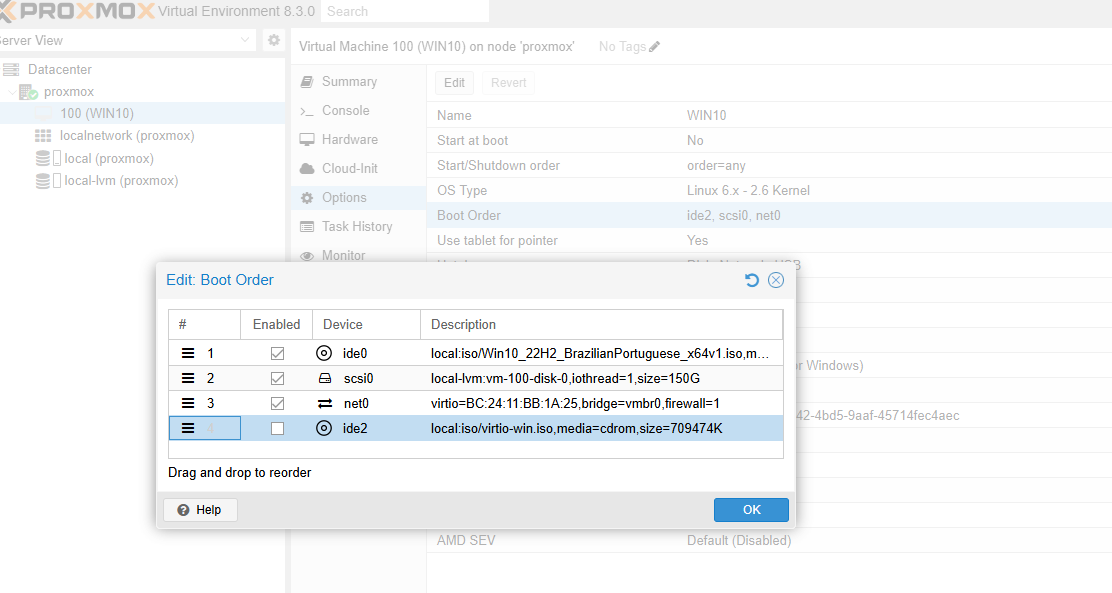1112x593 pixels.
Task: Open the Hardware tab
Action: click(x=358, y=140)
